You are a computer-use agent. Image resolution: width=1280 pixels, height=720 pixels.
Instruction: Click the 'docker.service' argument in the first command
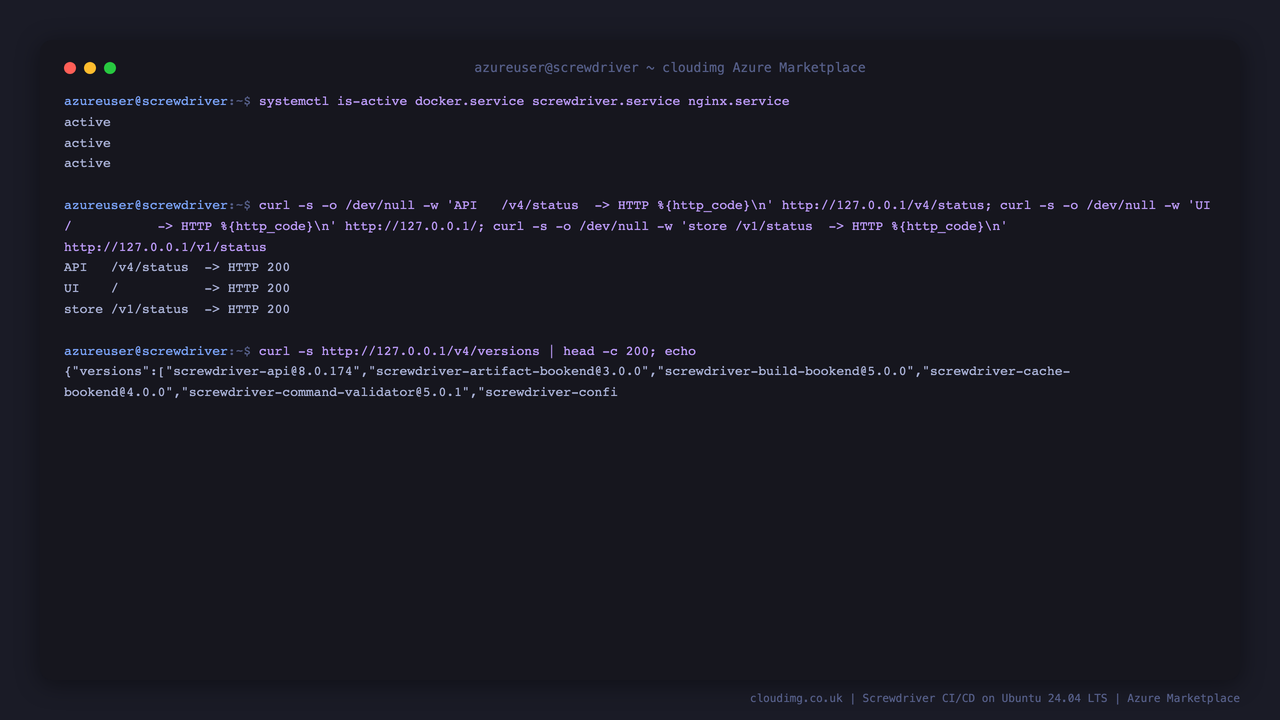click(x=469, y=101)
